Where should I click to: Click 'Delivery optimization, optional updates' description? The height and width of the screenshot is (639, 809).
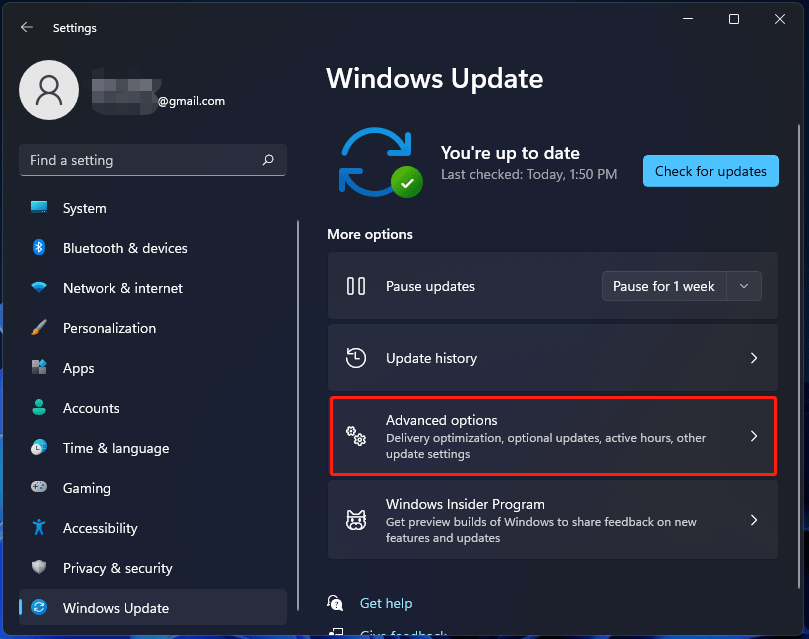[546, 446]
